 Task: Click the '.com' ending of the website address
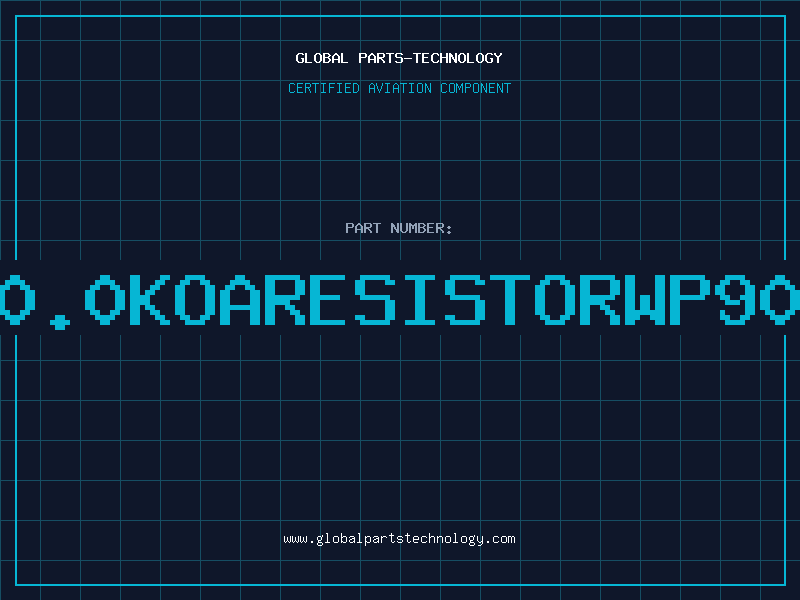pos(500,539)
